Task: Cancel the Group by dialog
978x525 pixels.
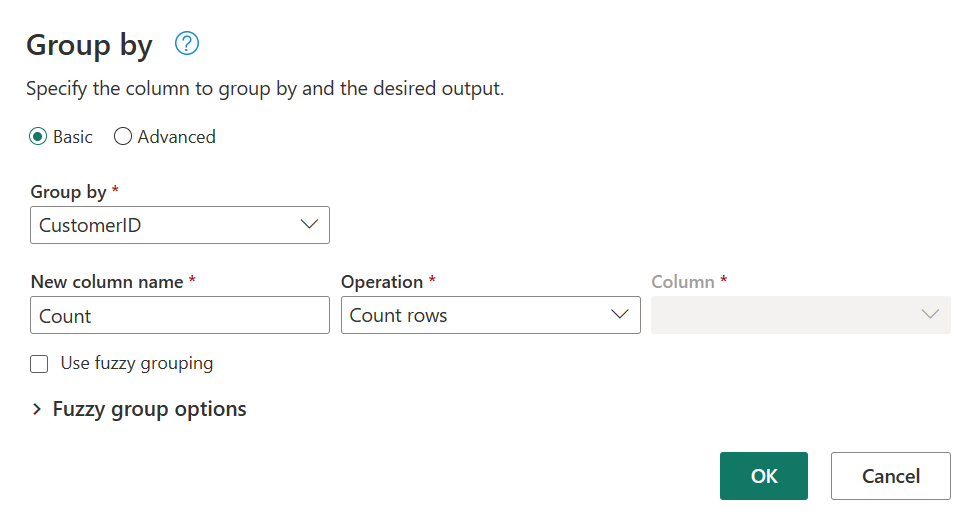Action: (x=890, y=476)
